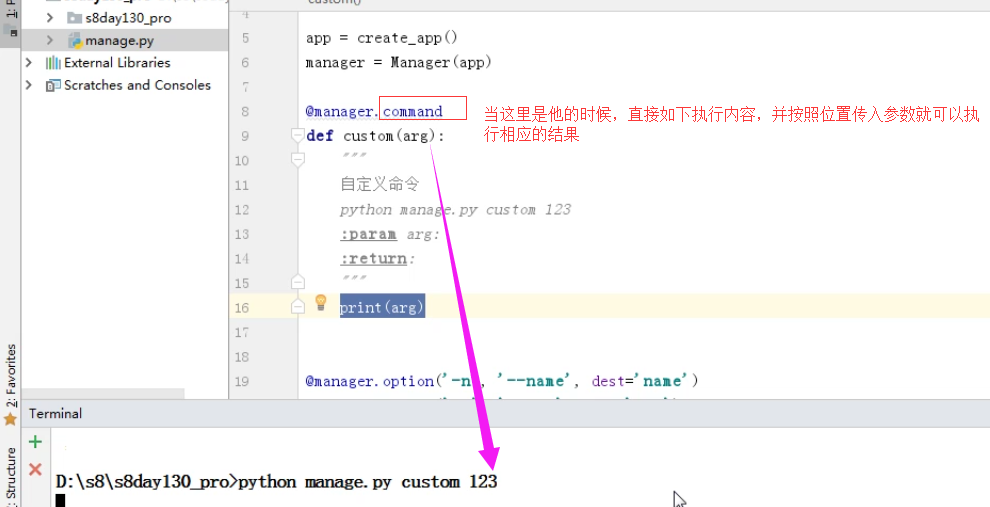Click on def custom(arg) line
Screen dimensions: 990x507
pos(375,136)
